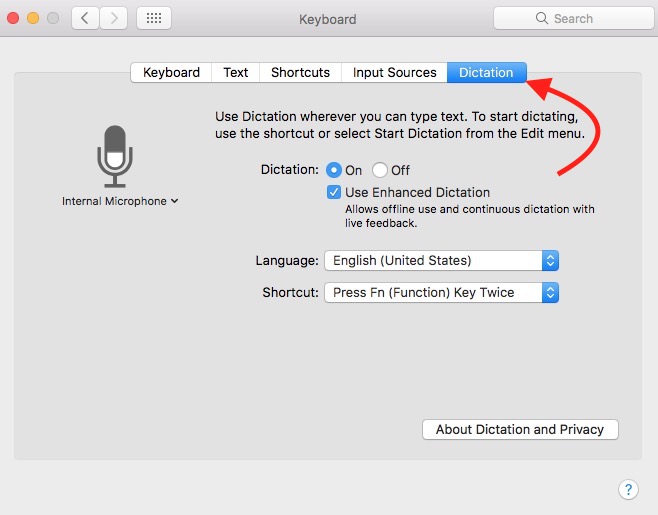The width and height of the screenshot is (658, 515).
Task: Open the Text tab
Action: point(236,72)
